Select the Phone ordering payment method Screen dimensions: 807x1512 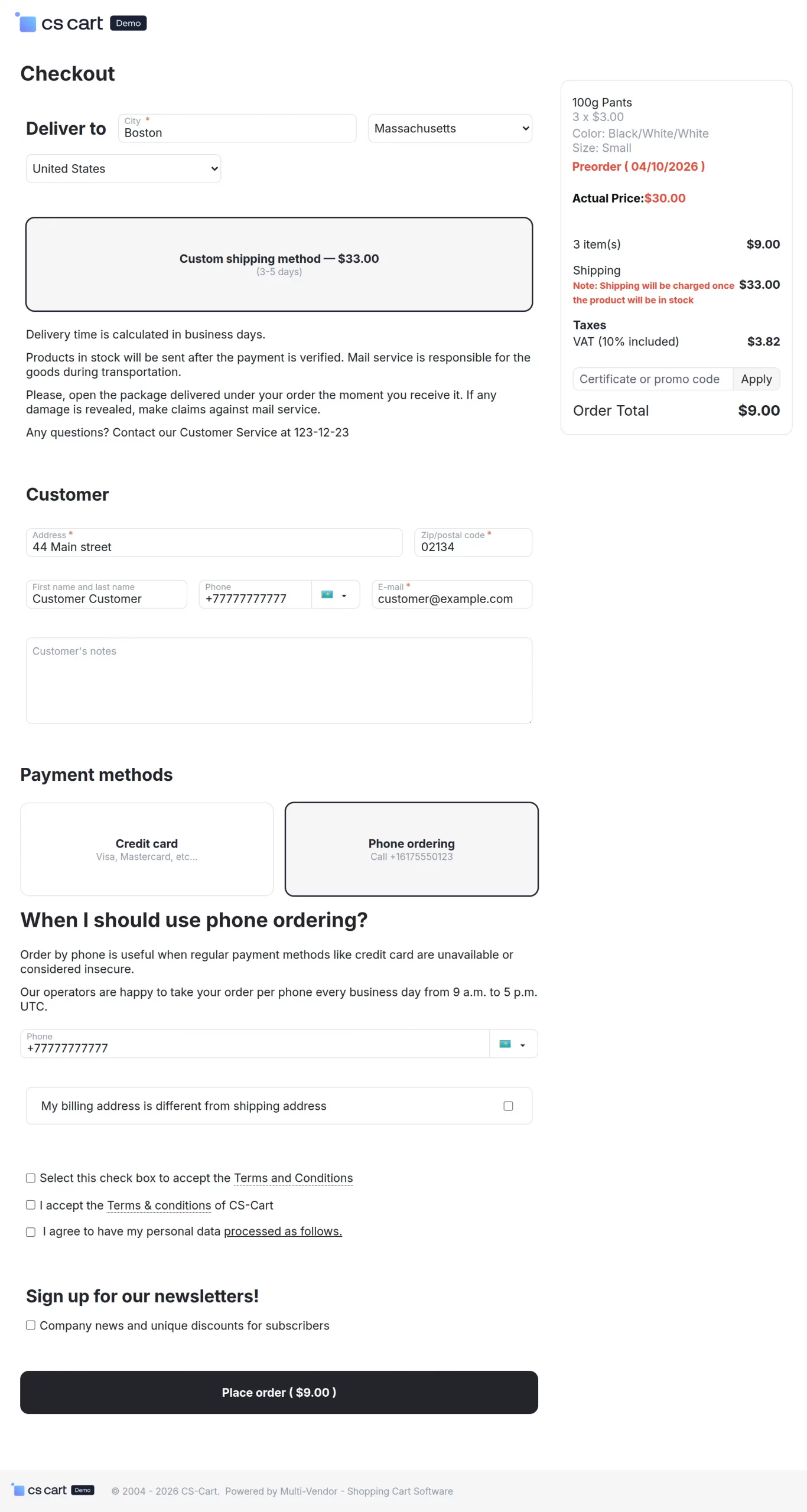pyautogui.click(x=411, y=849)
